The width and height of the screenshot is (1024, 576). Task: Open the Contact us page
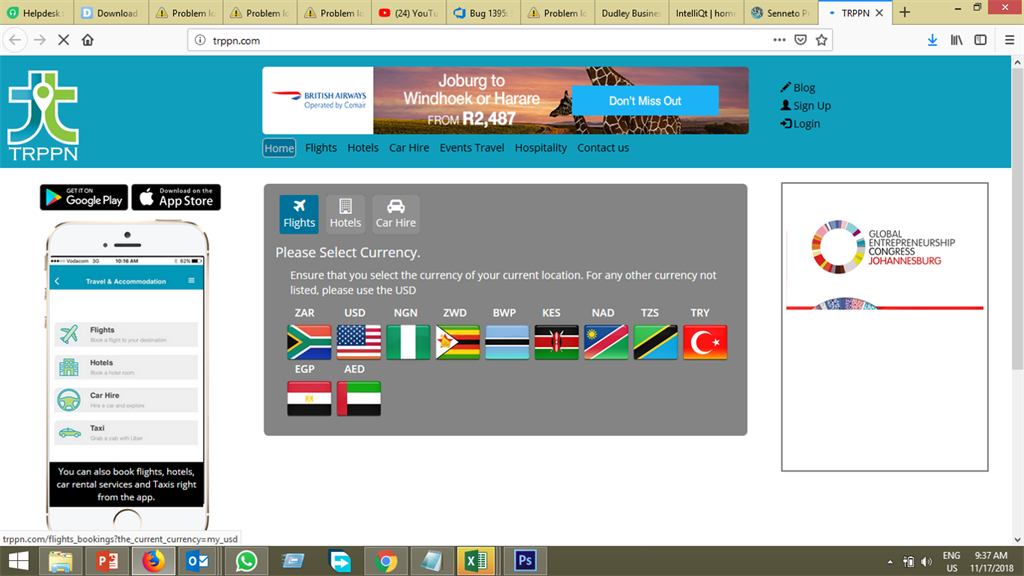coord(603,148)
